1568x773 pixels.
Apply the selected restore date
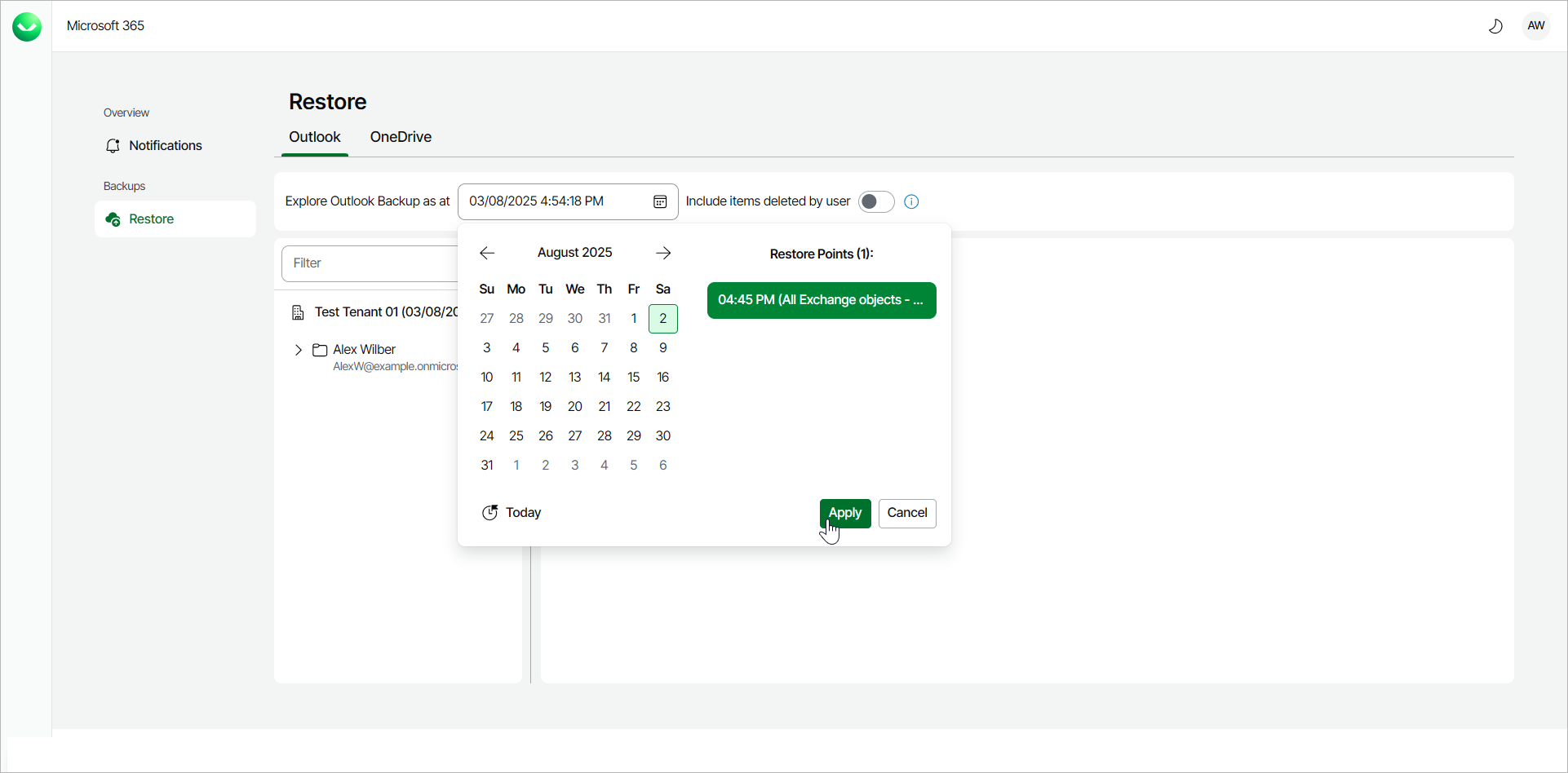point(844,513)
